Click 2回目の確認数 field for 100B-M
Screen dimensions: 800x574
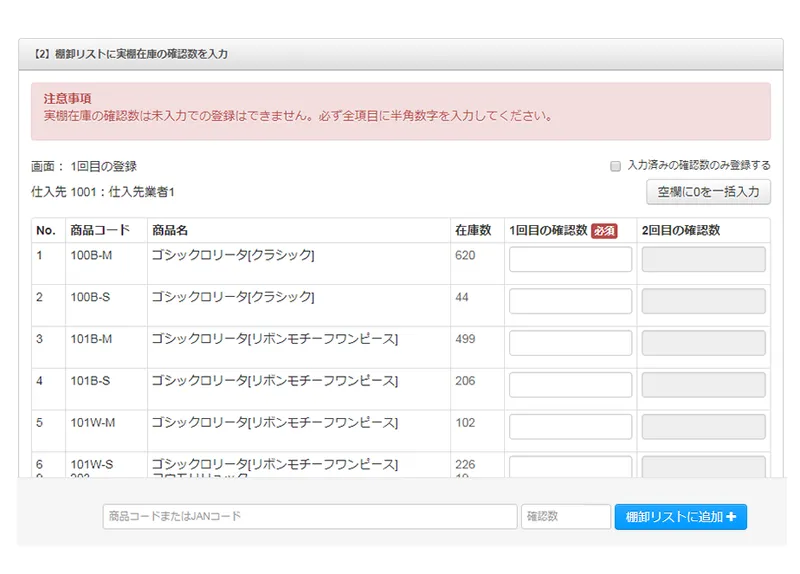pos(704,259)
